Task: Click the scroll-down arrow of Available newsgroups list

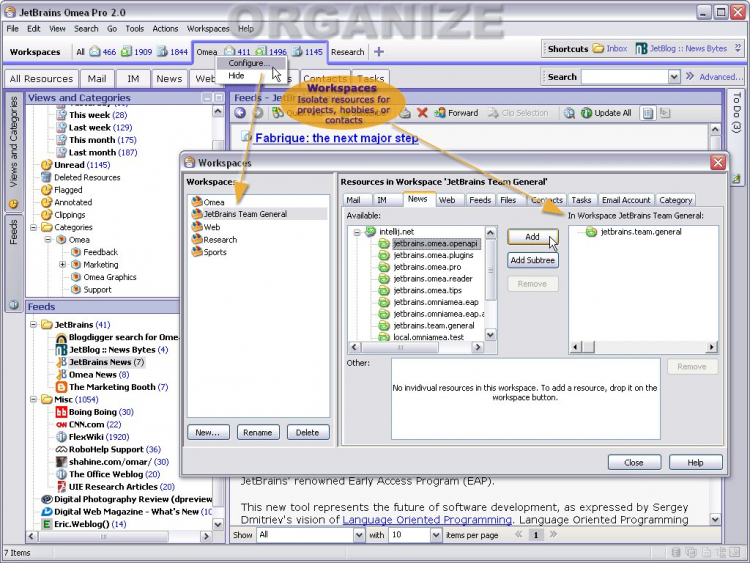Action: (490, 335)
